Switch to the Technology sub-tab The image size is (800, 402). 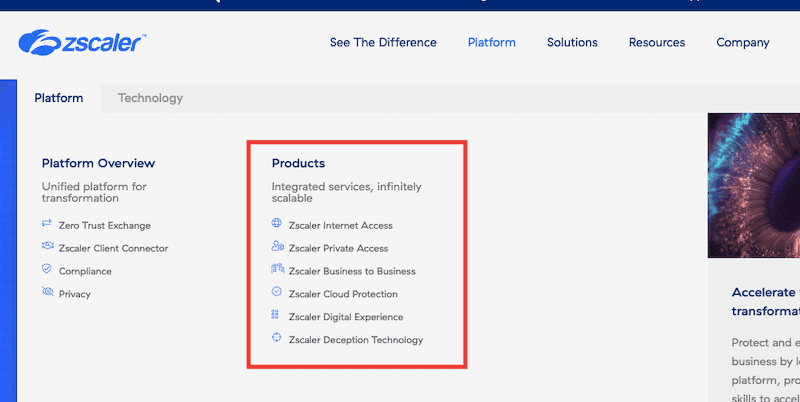point(151,98)
